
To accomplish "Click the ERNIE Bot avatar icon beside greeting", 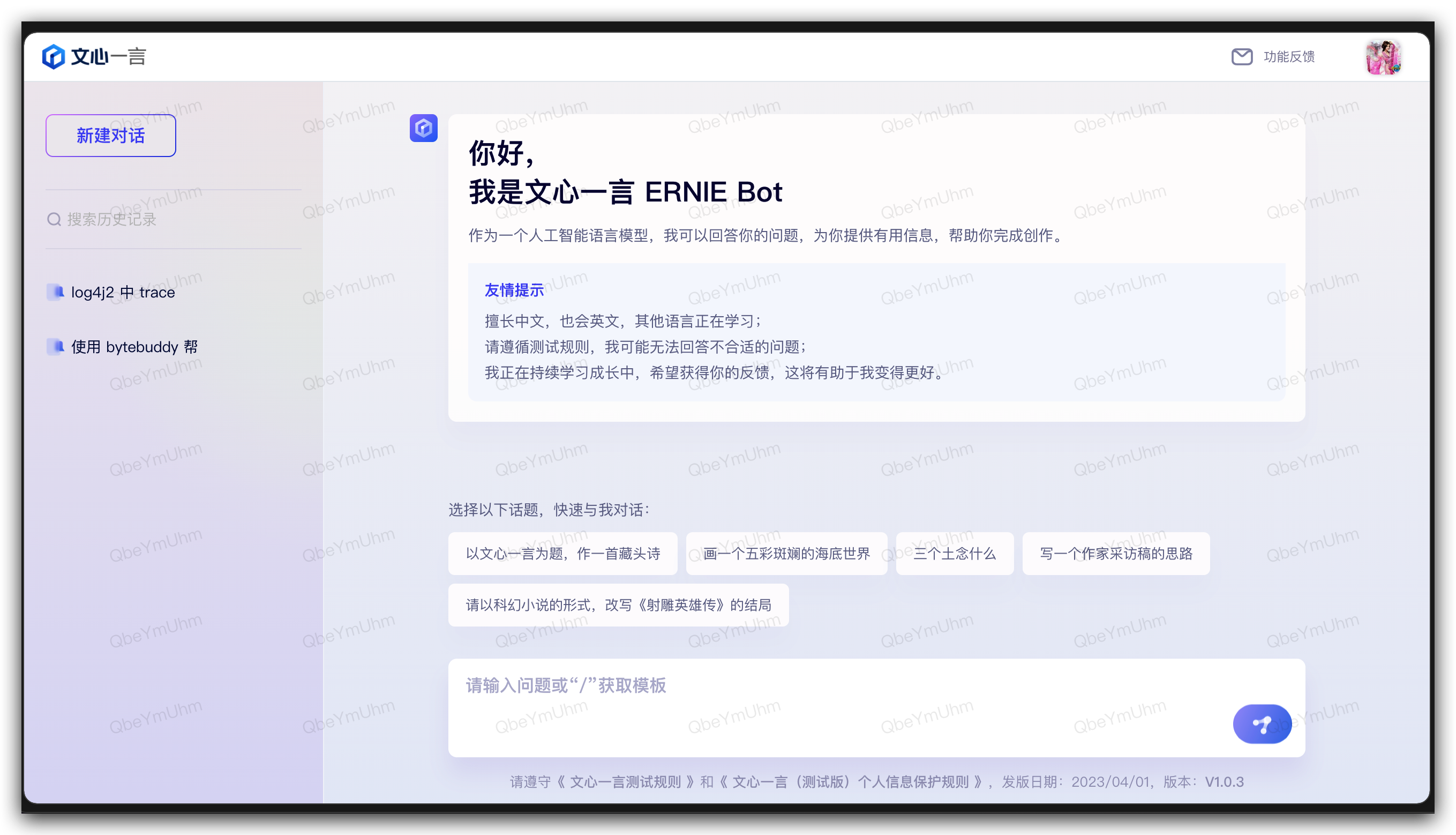I will coord(424,128).
